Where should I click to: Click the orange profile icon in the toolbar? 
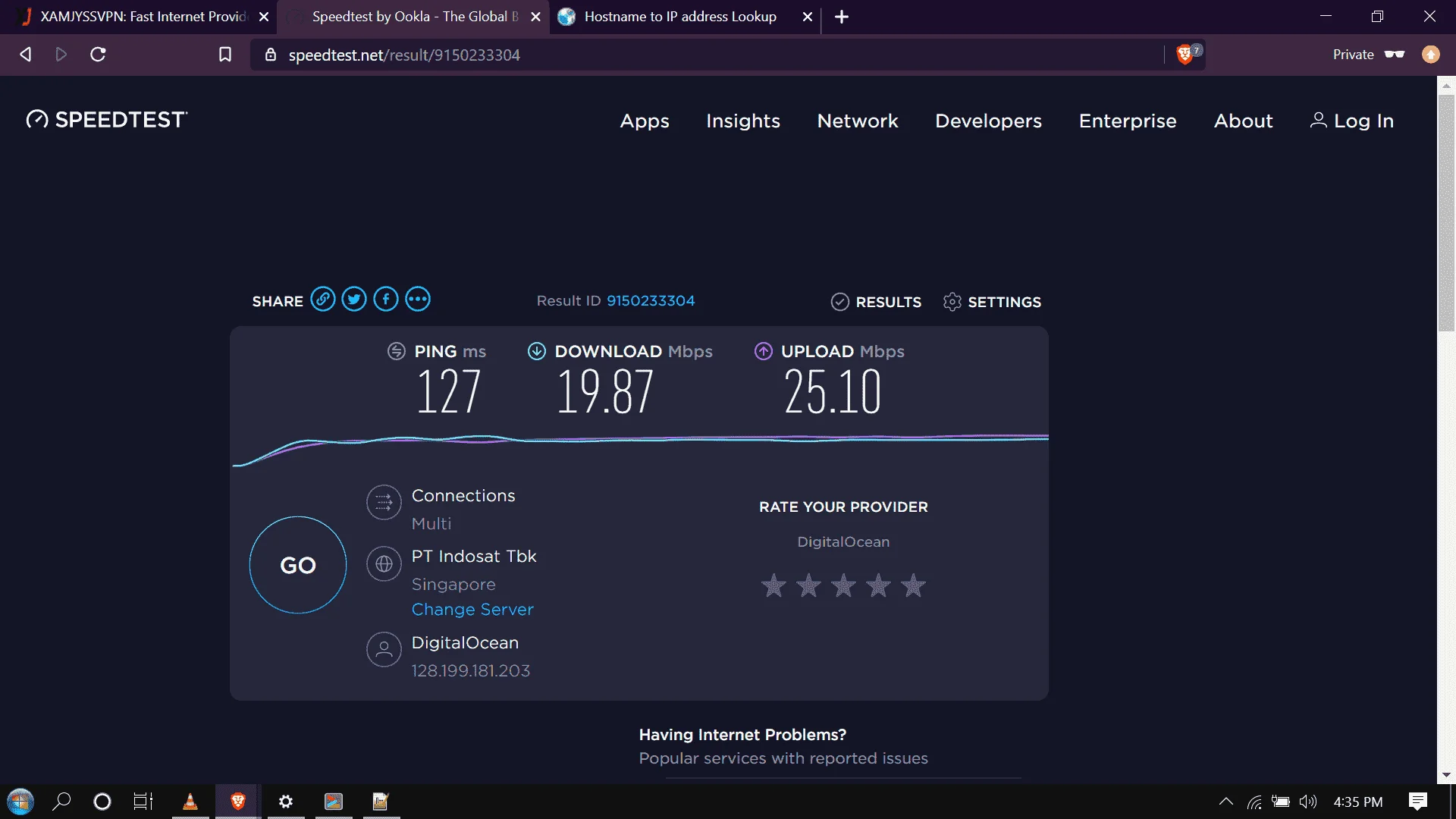click(1431, 55)
